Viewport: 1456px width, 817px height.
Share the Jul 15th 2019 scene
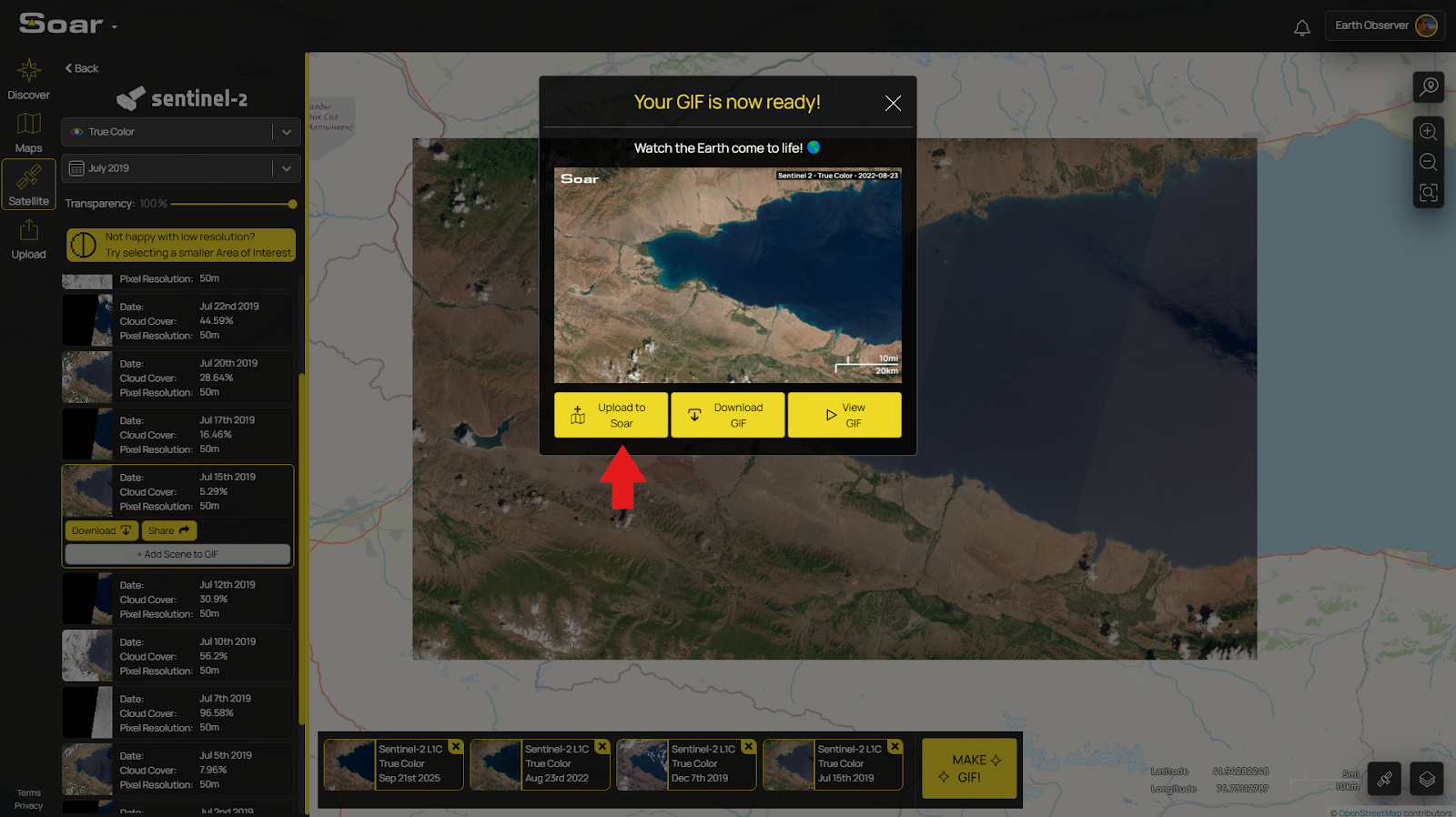coord(169,530)
